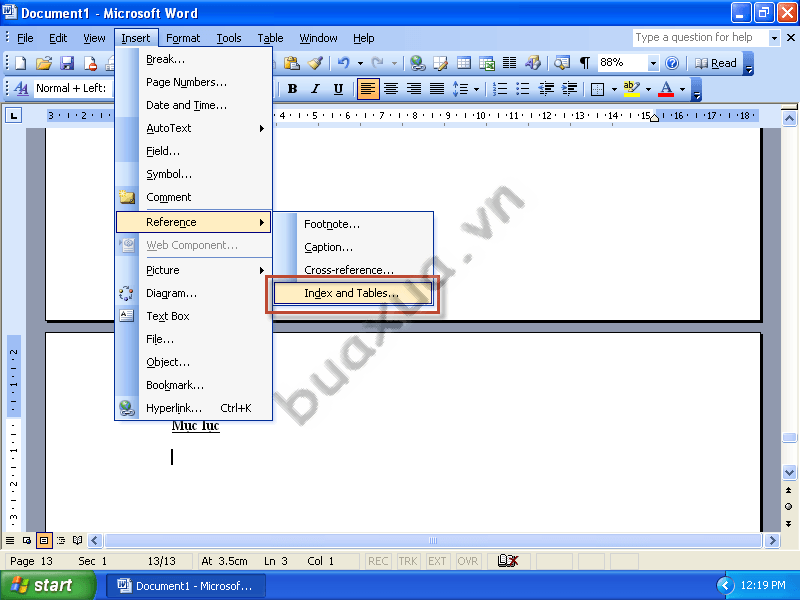
Task: Click the spelling and grammar status icon
Action: click(x=508, y=561)
